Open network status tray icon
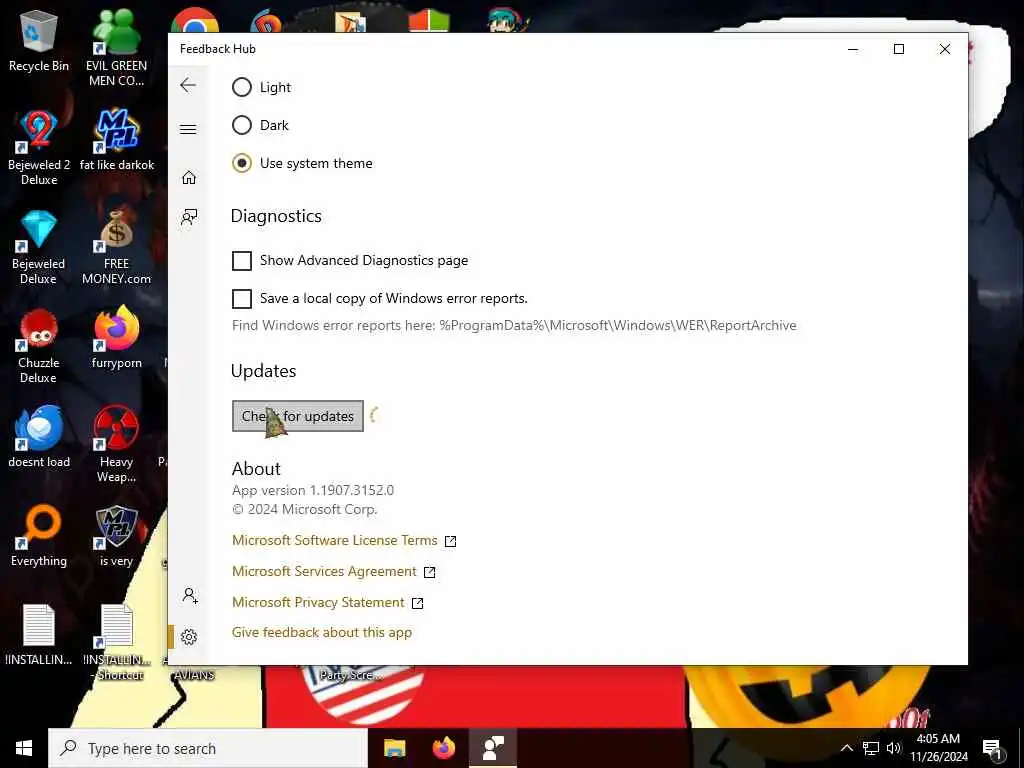 coord(871,748)
